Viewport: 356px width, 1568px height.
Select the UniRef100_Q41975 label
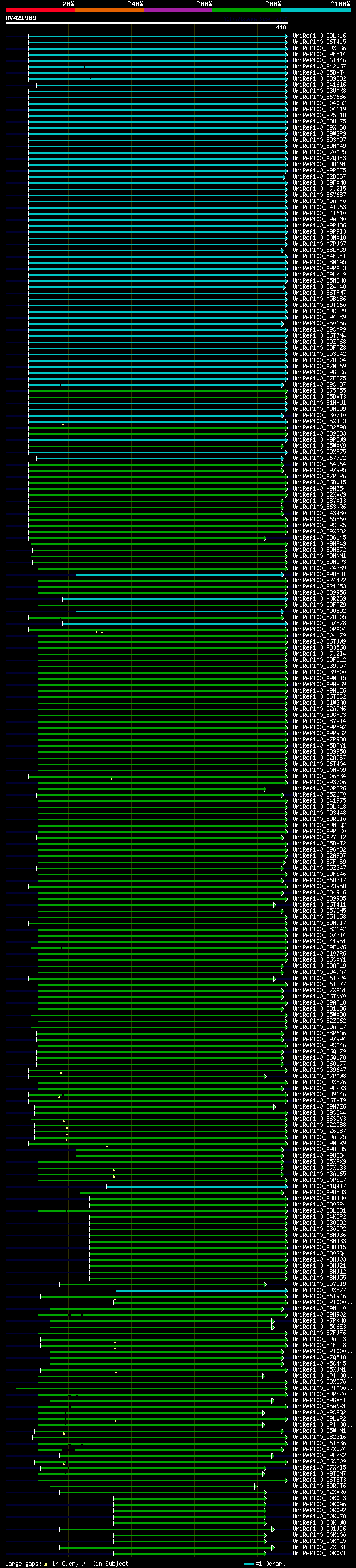[319, 800]
